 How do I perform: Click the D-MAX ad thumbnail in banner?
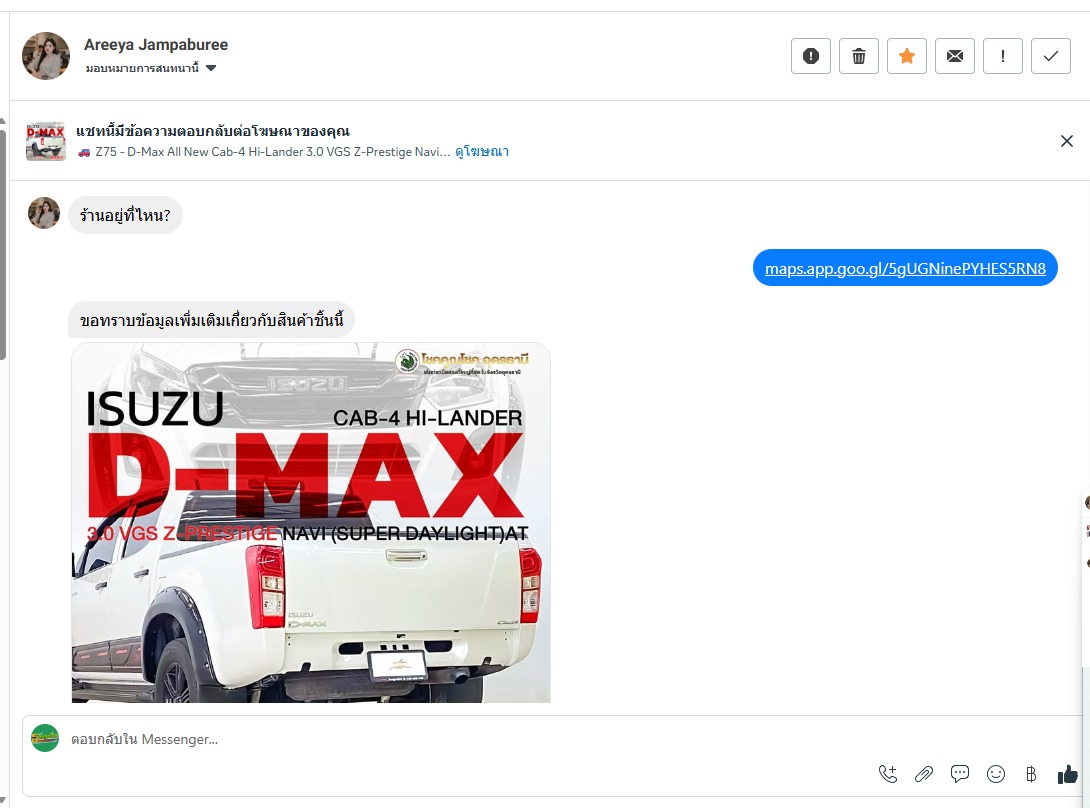coord(46,141)
